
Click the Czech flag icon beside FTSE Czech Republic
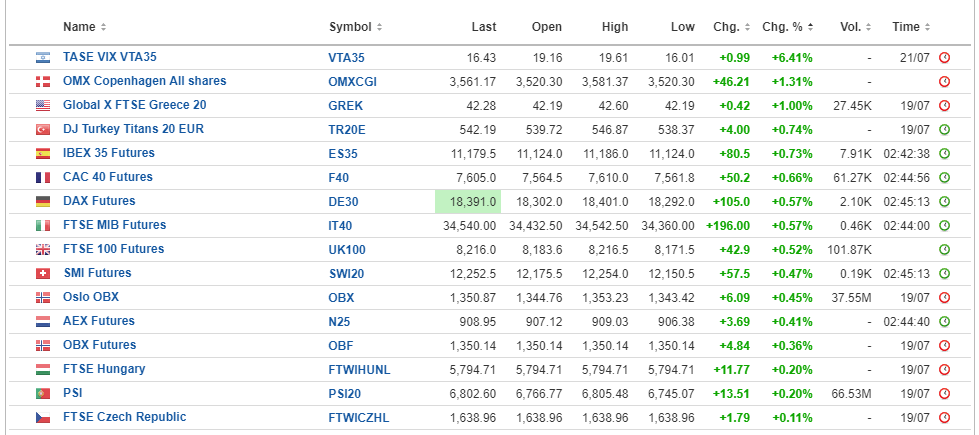[x=42, y=418]
